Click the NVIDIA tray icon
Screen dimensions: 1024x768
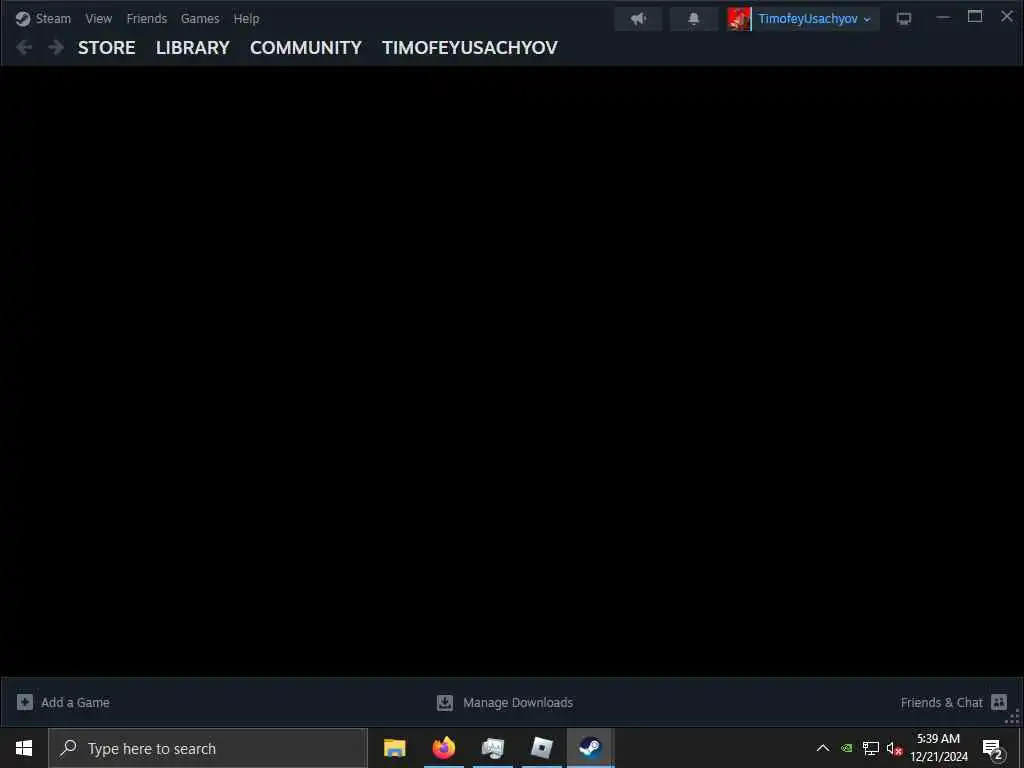pos(846,748)
